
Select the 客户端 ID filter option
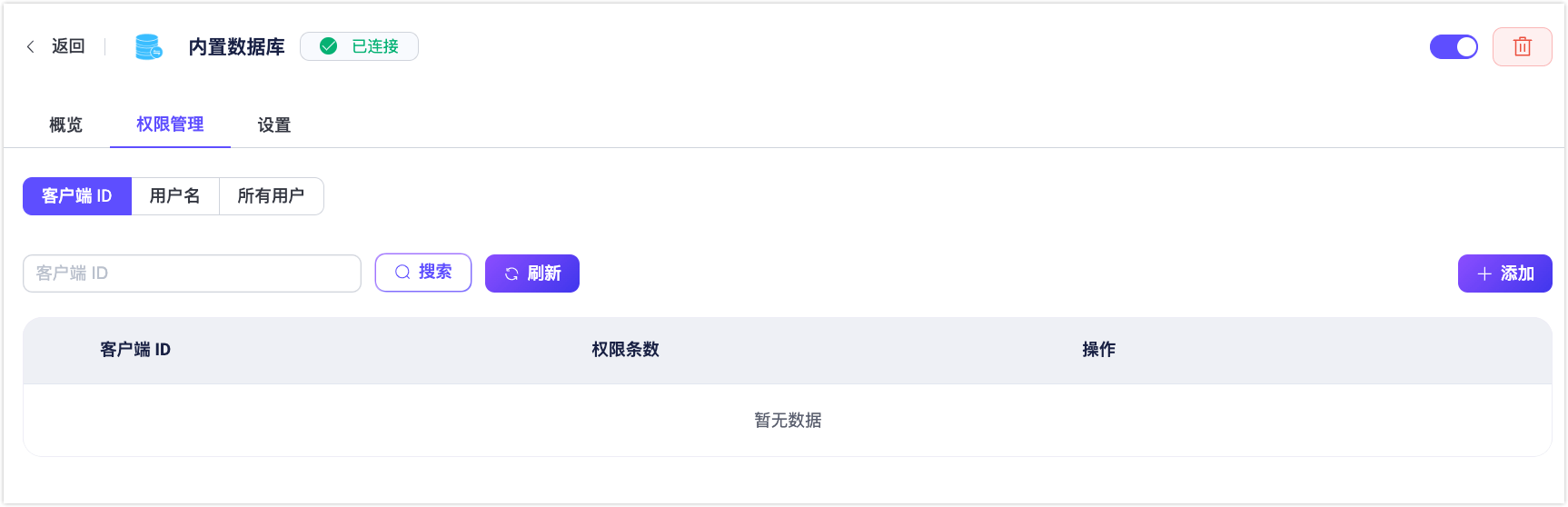(77, 196)
